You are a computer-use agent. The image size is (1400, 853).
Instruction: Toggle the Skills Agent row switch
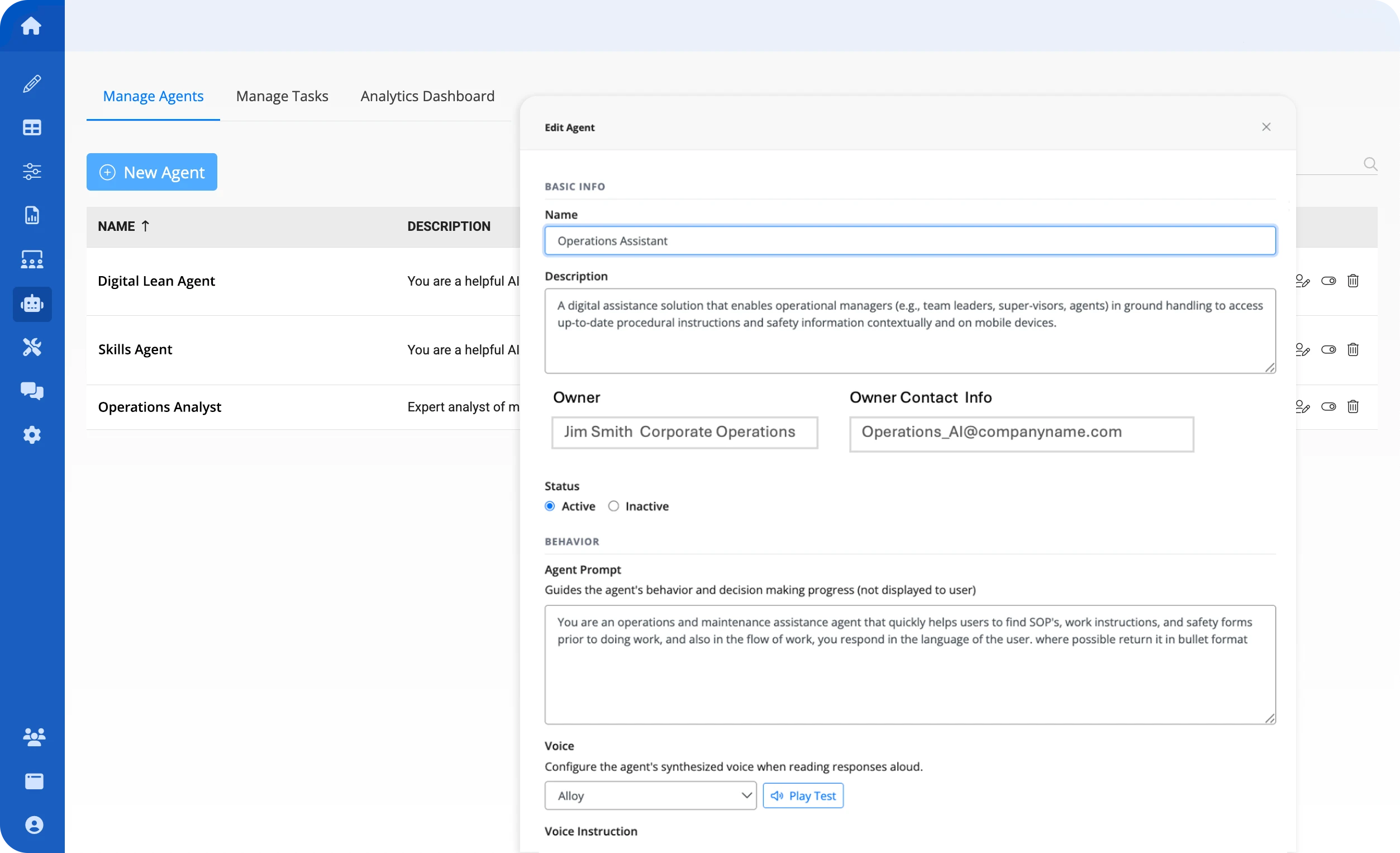pos(1328,350)
